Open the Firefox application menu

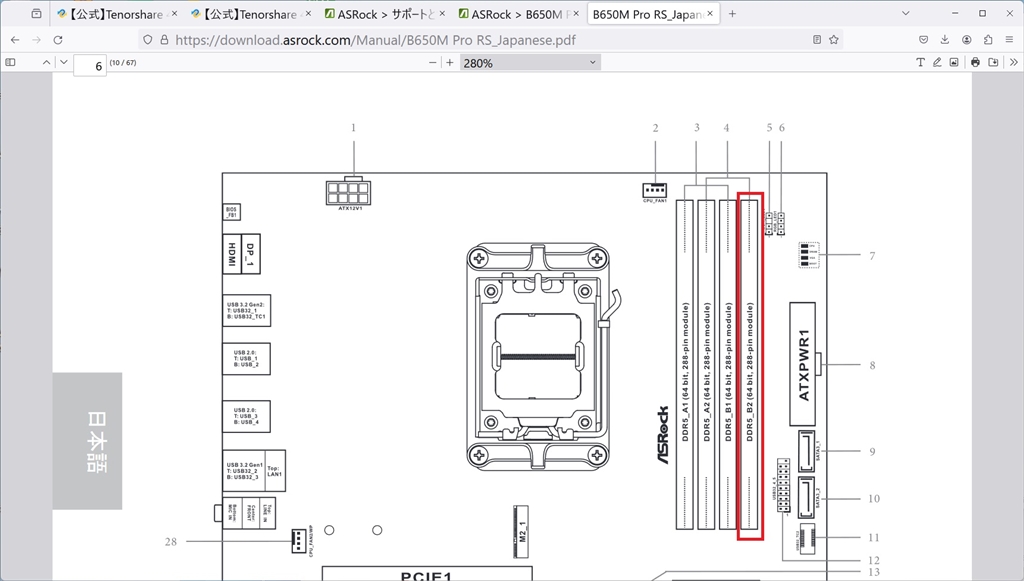pos(1010,40)
